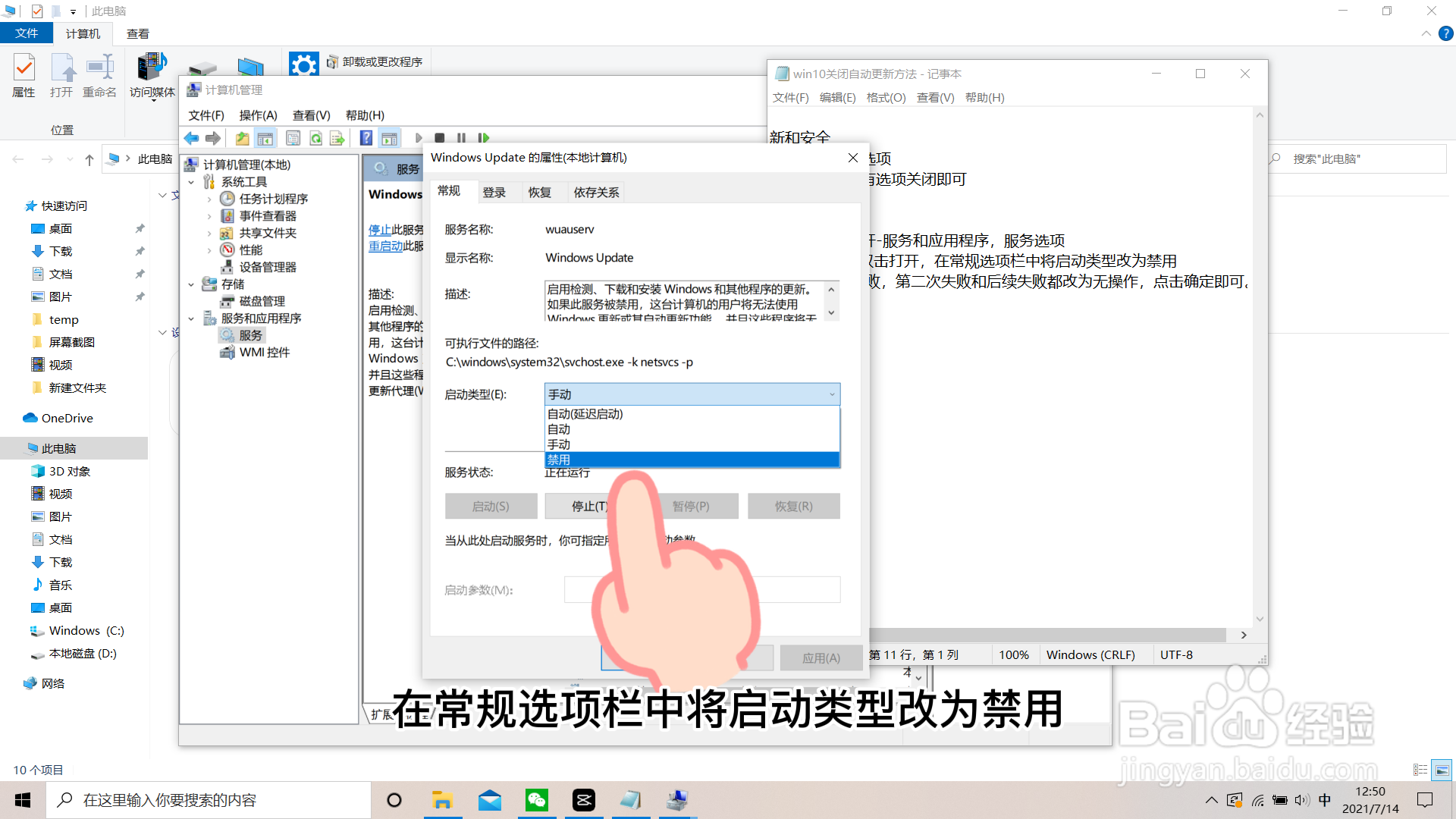The width and height of the screenshot is (1456, 819).
Task: Open the 格式(O) menu in Notepad
Action: [886, 97]
